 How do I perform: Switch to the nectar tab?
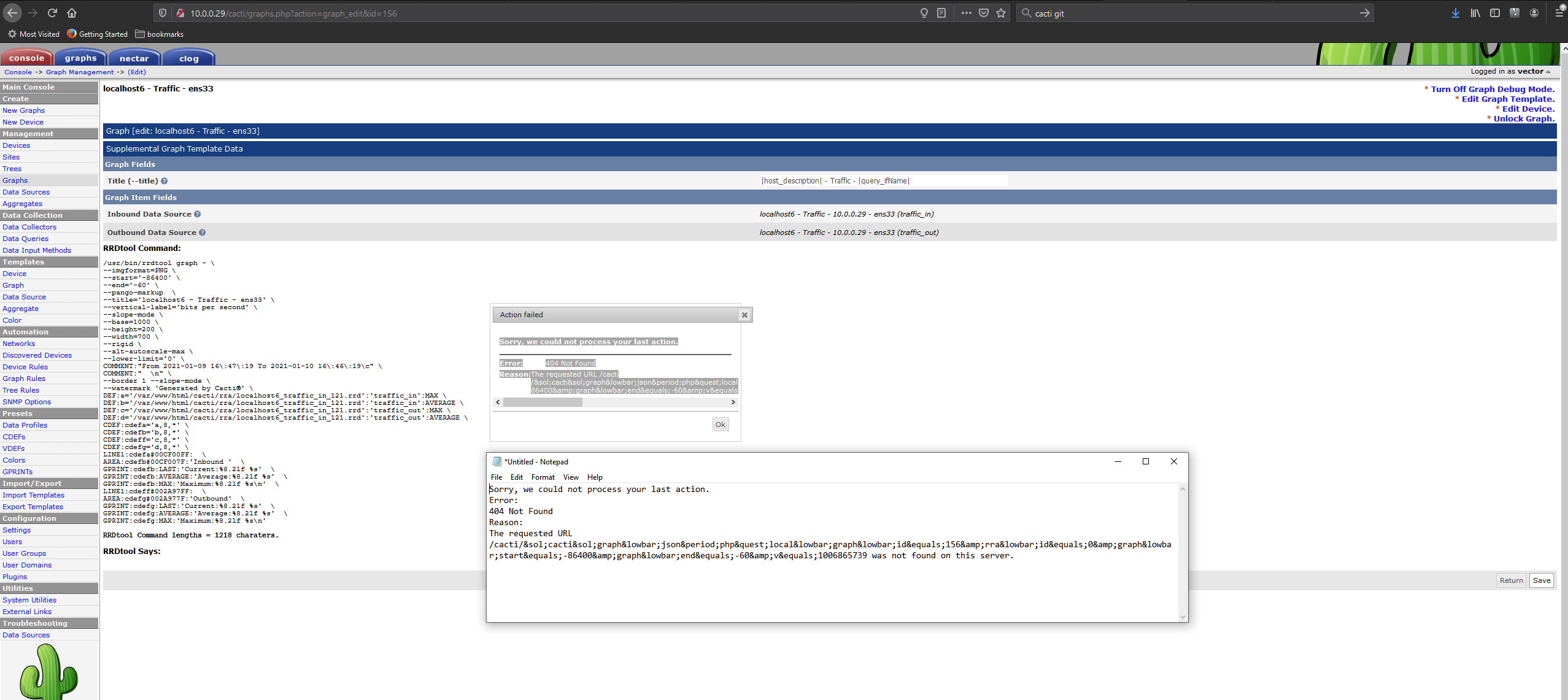click(x=134, y=58)
